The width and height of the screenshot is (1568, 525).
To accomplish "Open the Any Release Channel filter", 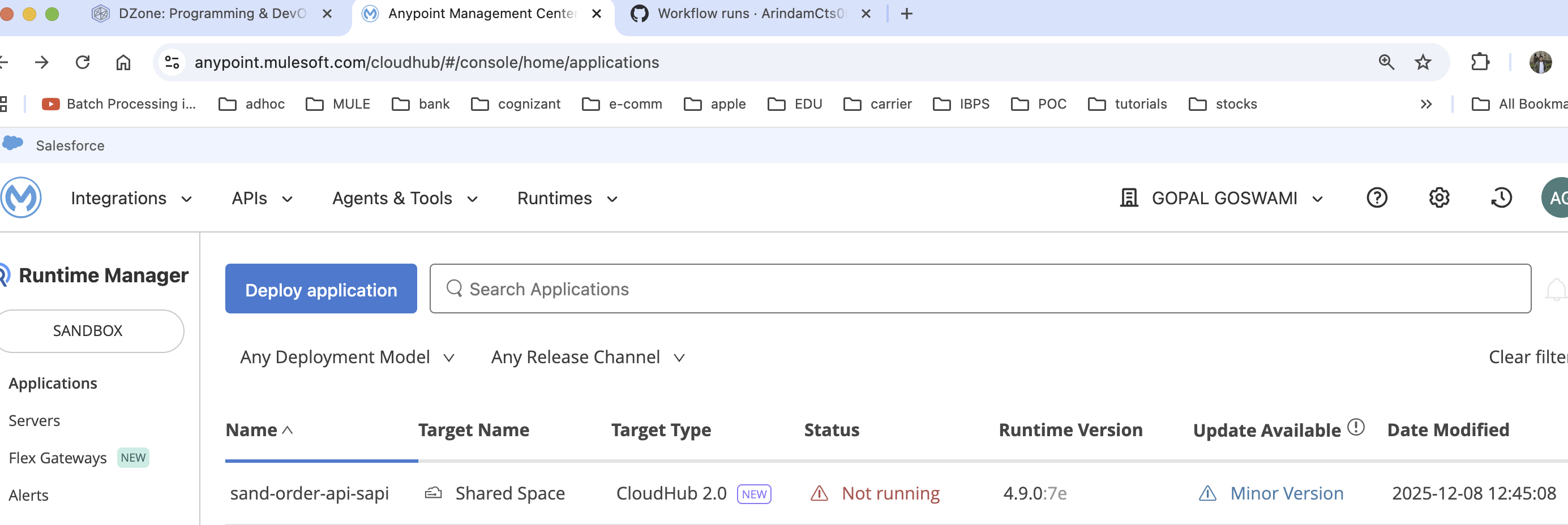I will [588, 357].
